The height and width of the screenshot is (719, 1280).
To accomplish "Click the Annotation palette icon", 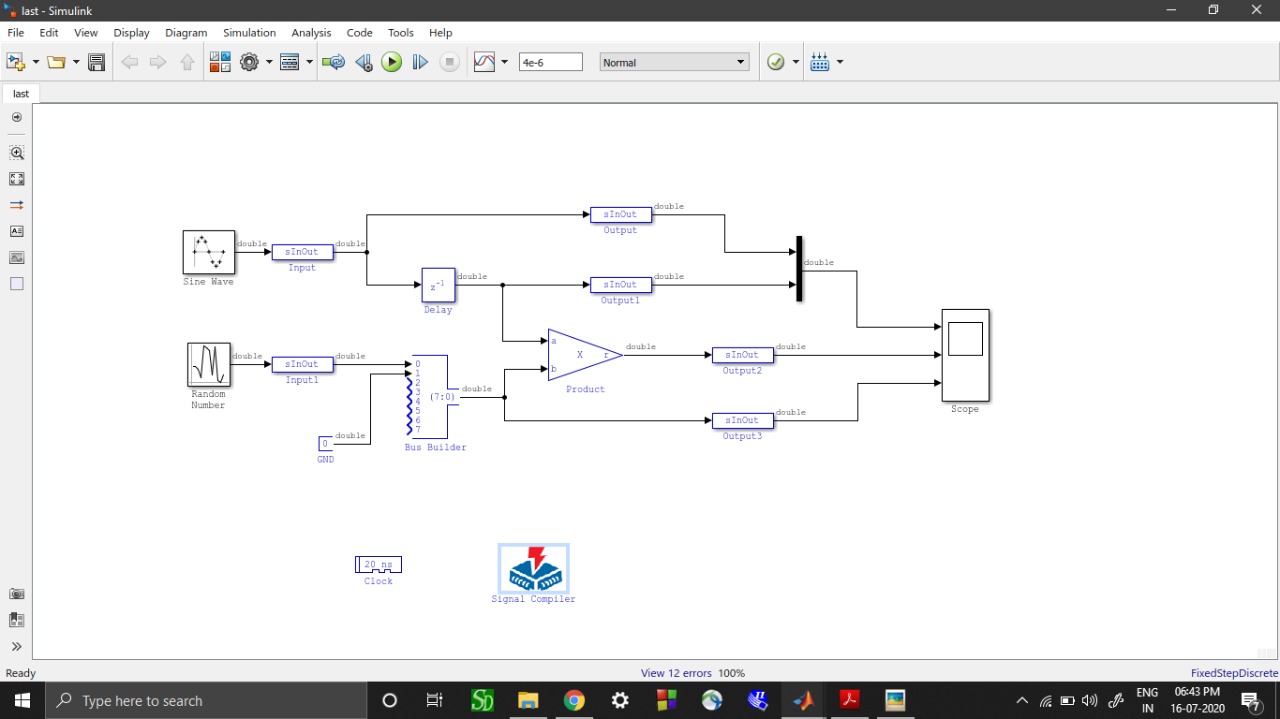I will coord(17,231).
